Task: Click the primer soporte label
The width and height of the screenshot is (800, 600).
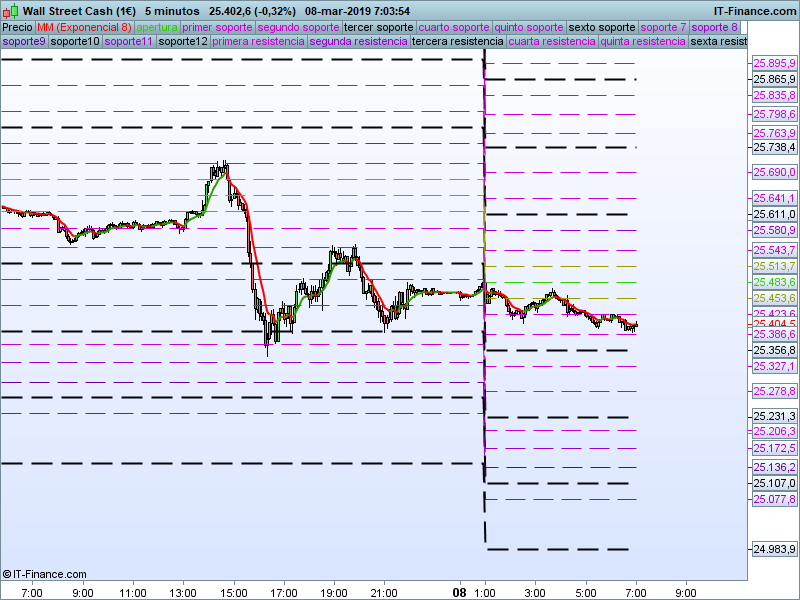Action: tap(217, 28)
